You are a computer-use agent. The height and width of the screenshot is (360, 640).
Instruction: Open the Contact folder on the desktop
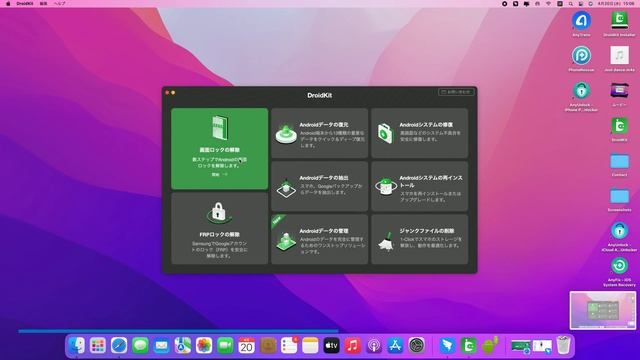[x=619, y=164]
